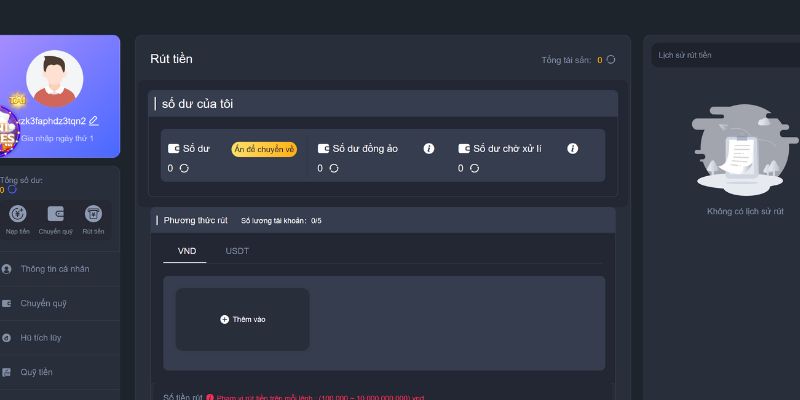Image resolution: width=800 pixels, height=400 pixels.
Task: Open Quỹ tiền sidebar item
Action: (x=36, y=372)
